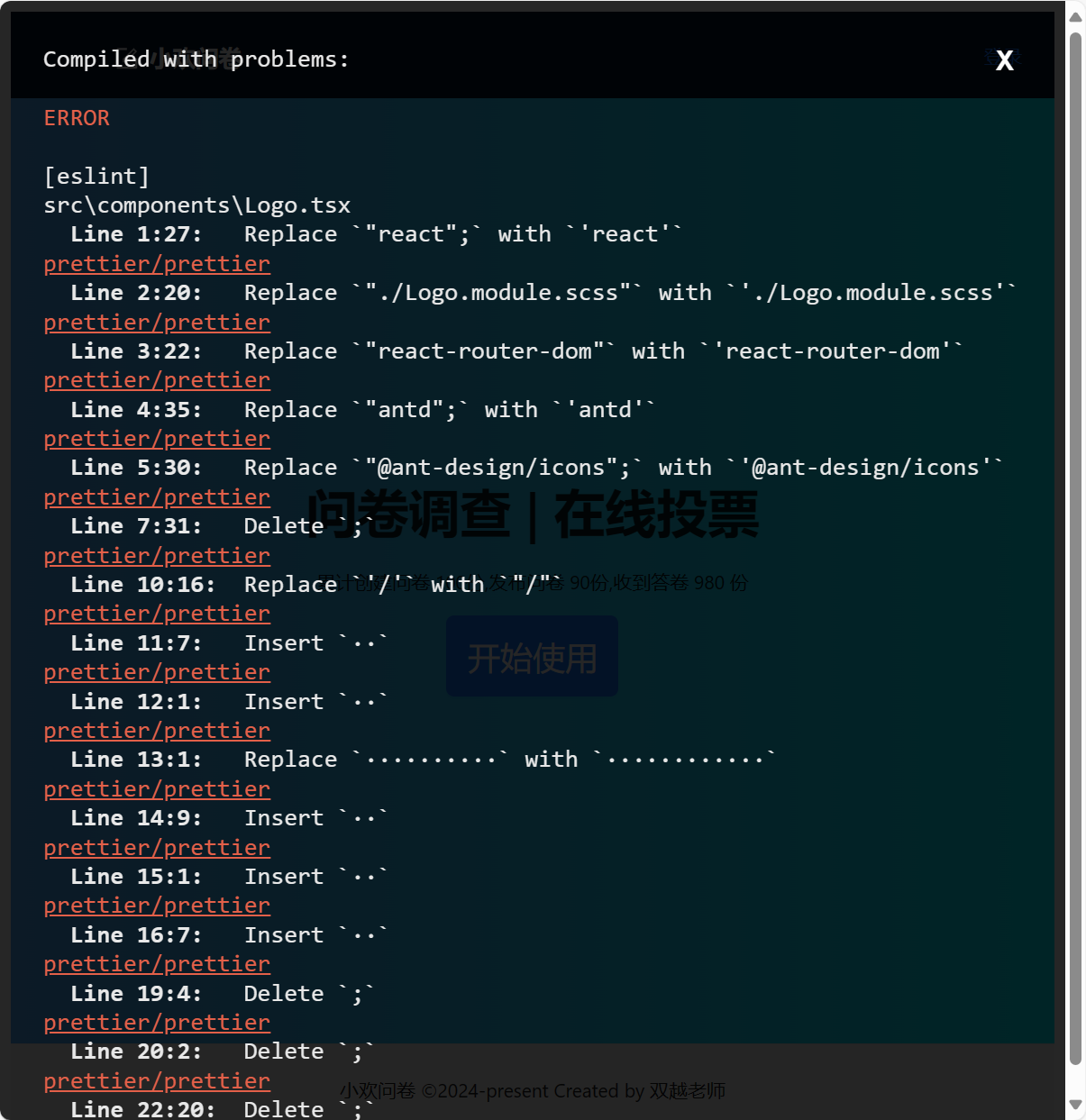Click the Line 16:7 Insert message

[x=230, y=935]
